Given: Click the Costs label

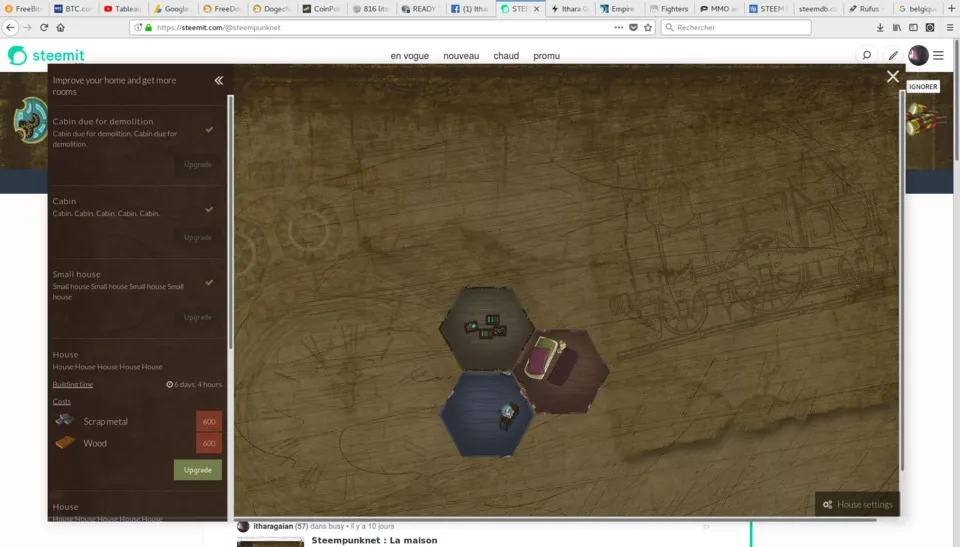Looking at the screenshot, I should coord(62,402).
